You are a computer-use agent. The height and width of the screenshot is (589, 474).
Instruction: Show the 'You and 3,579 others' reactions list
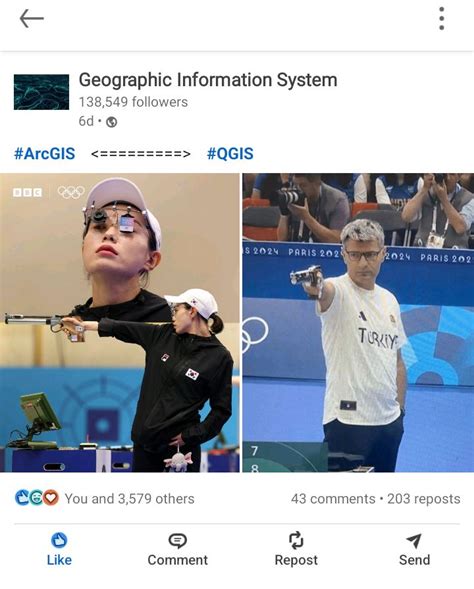click(130, 498)
